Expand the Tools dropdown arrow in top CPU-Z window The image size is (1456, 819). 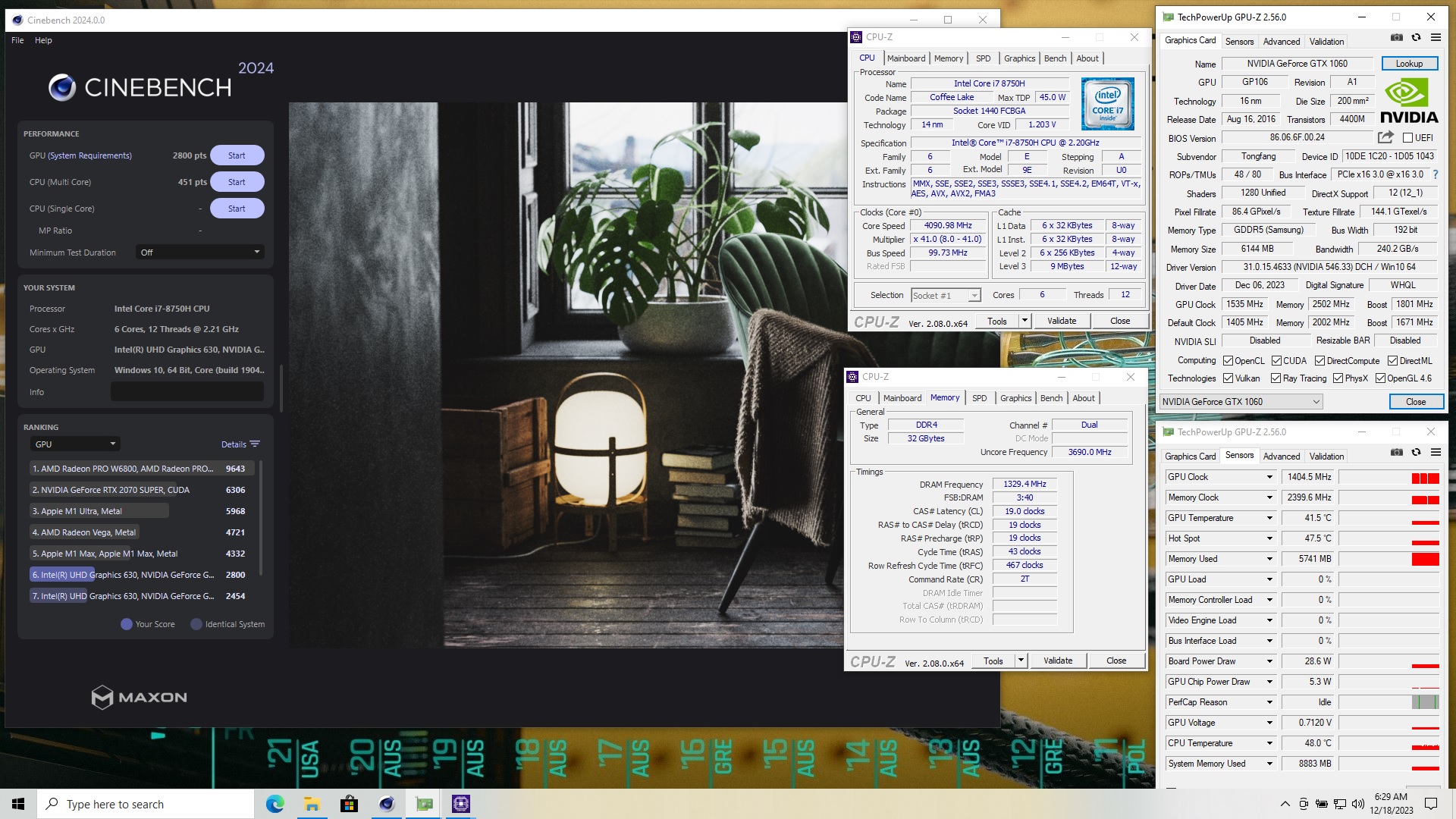point(1025,321)
